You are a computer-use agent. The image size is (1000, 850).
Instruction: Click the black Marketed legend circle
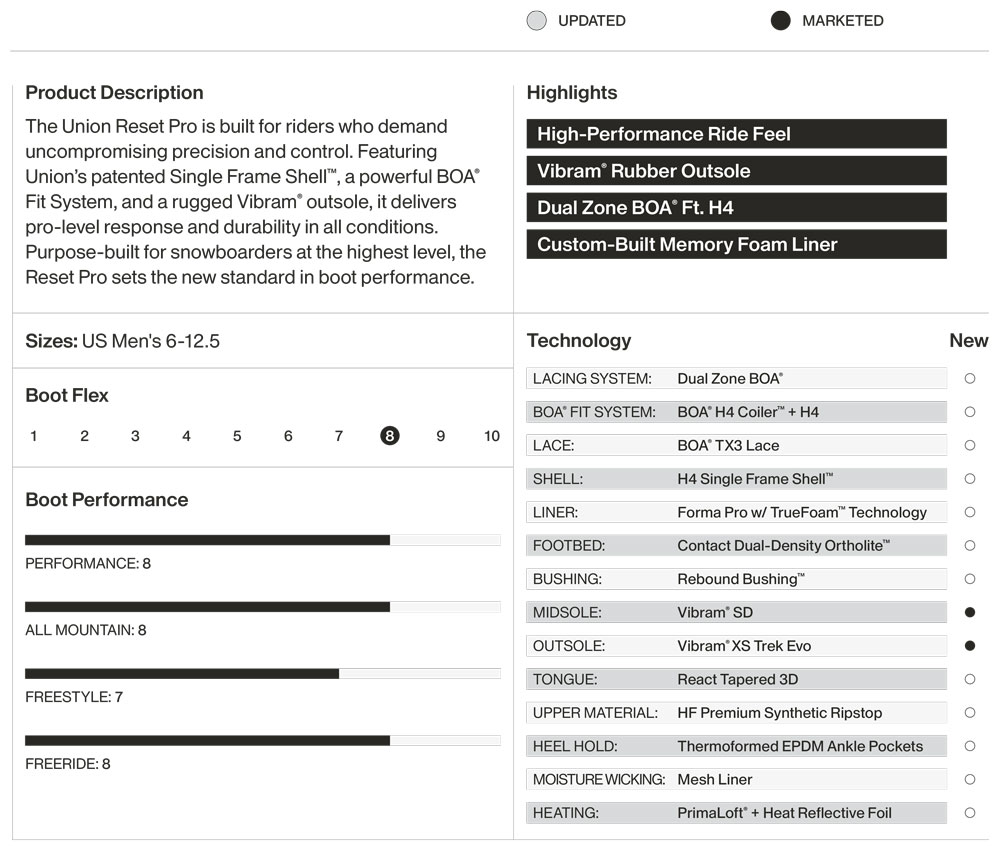point(781,21)
